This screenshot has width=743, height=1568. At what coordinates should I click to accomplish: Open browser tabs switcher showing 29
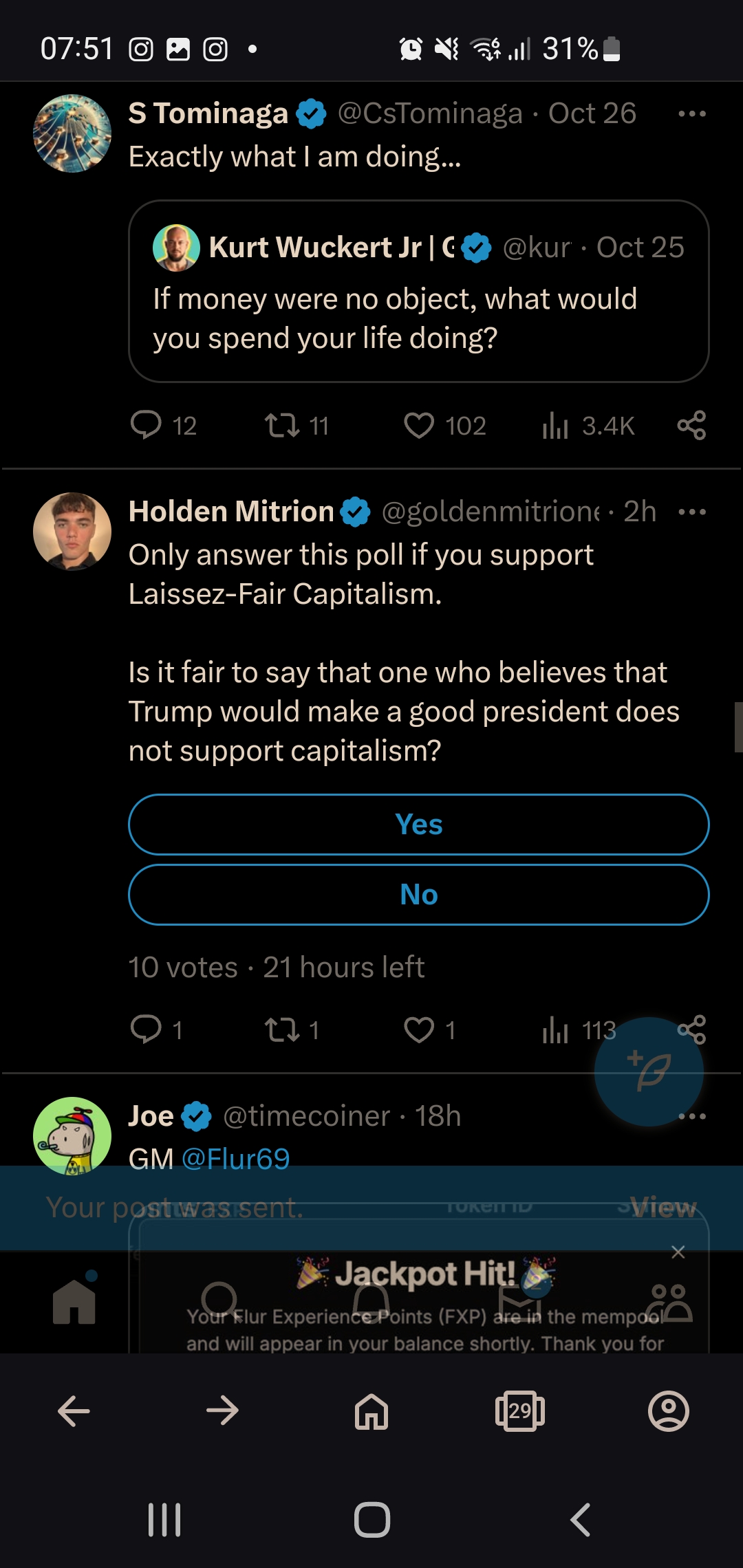click(520, 1411)
